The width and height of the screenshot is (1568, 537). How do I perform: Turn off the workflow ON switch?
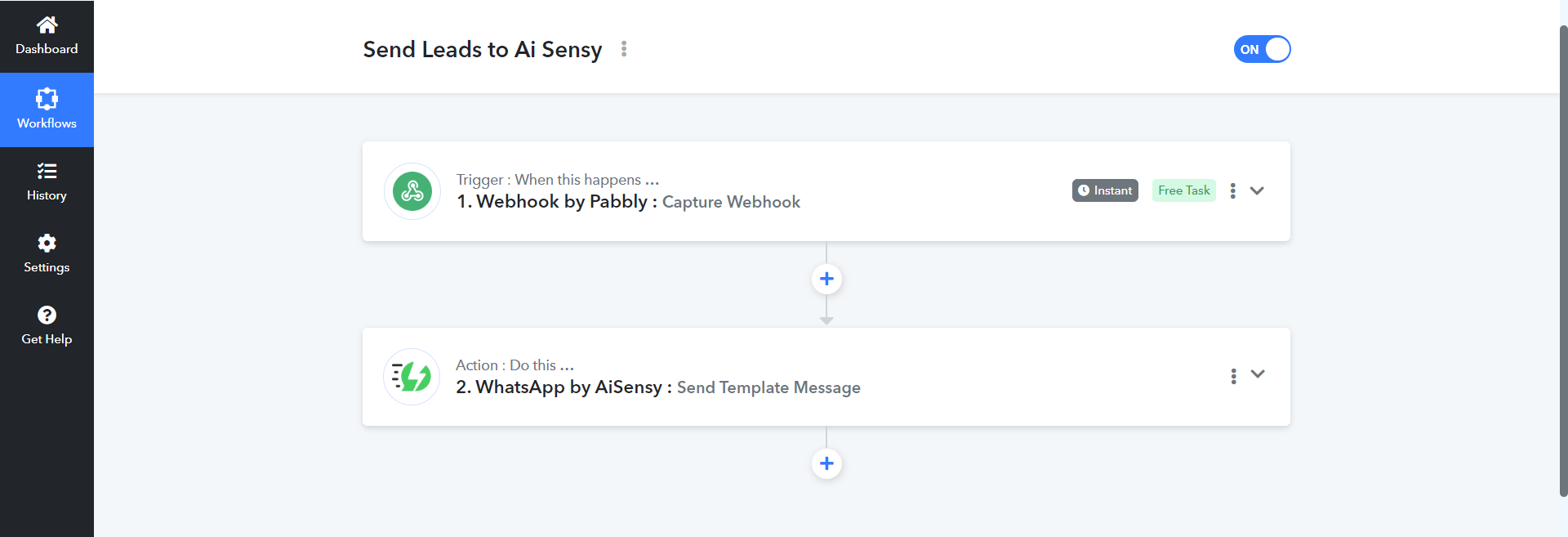click(x=1262, y=49)
